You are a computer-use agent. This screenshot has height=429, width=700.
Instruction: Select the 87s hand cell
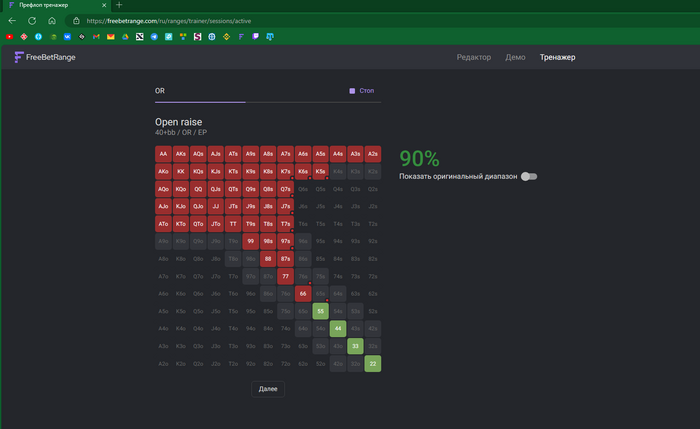pyautogui.click(x=285, y=258)
